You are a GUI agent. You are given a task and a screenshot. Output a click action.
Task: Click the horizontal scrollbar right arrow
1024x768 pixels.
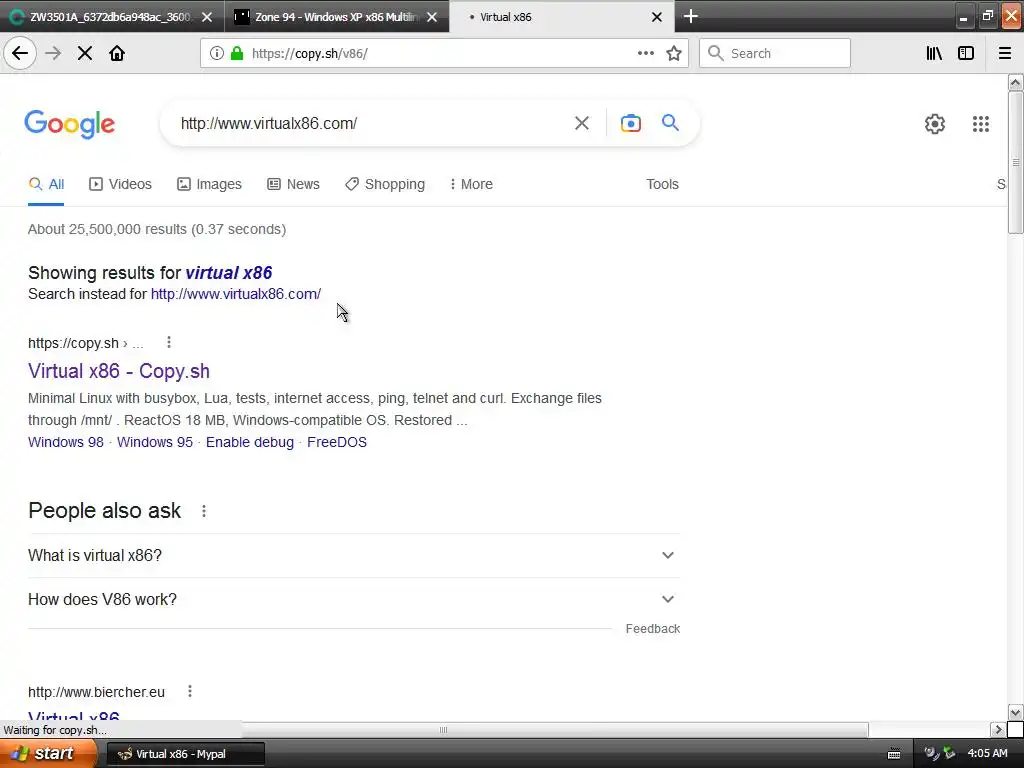[x=998, y=729]
